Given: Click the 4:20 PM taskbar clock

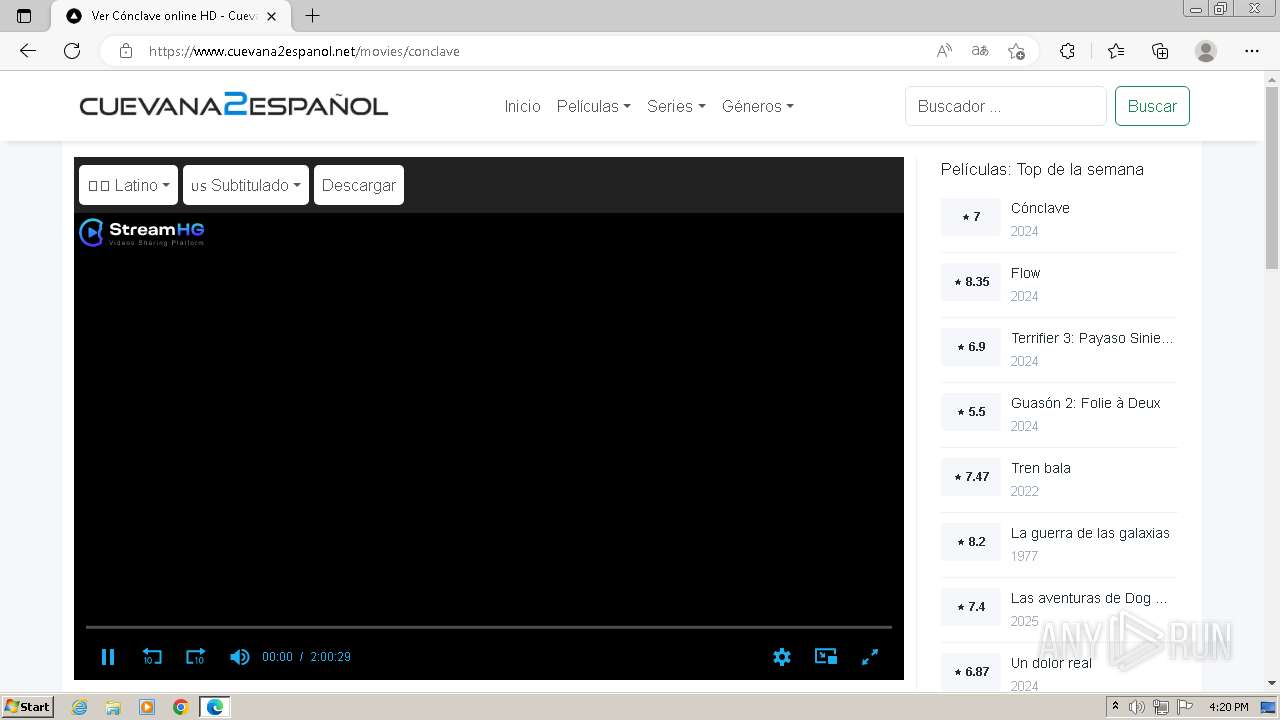Looking at the screenshot, I should 1229,707.
